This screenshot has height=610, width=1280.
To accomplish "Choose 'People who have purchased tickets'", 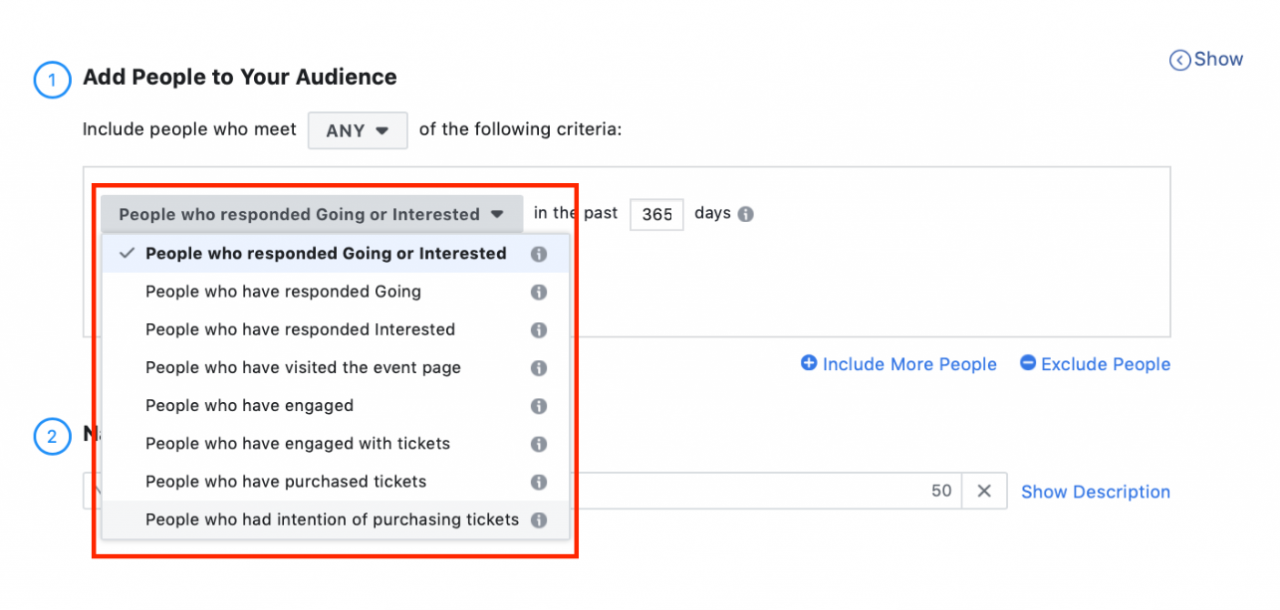I will click(286, 482).
